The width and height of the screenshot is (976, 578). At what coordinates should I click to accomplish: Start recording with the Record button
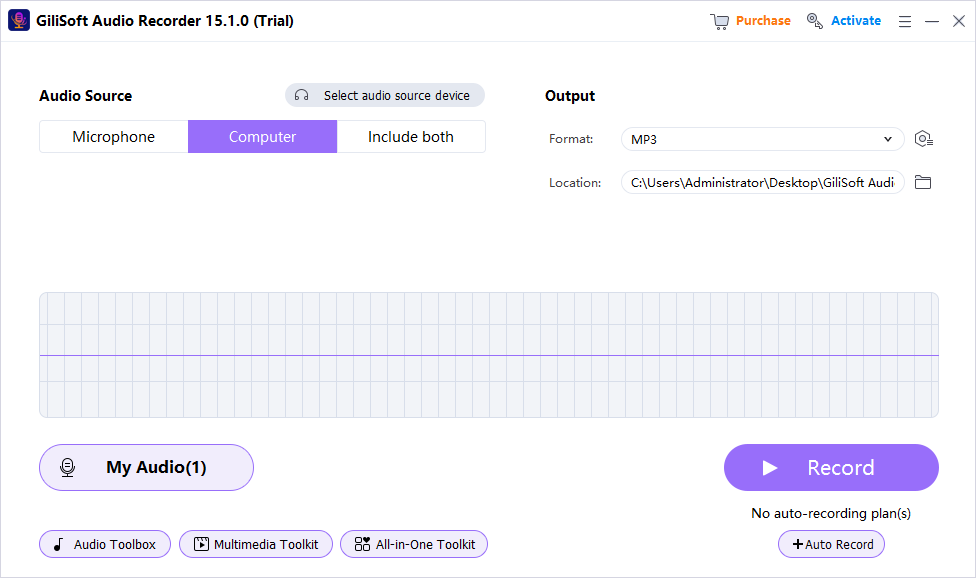pyautogui.click(x=831, y=467)
